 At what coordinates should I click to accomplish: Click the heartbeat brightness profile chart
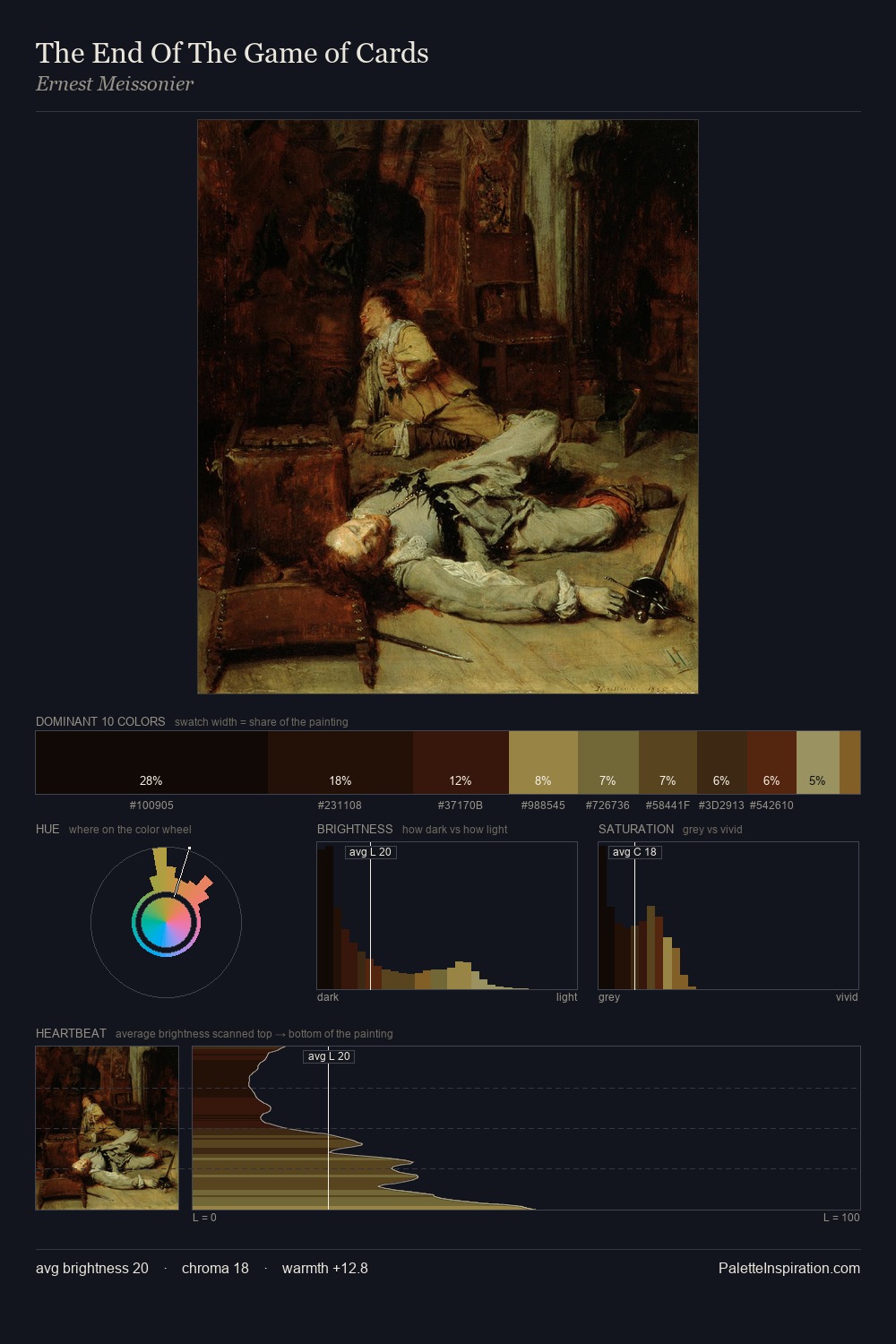click(527, 1128)
